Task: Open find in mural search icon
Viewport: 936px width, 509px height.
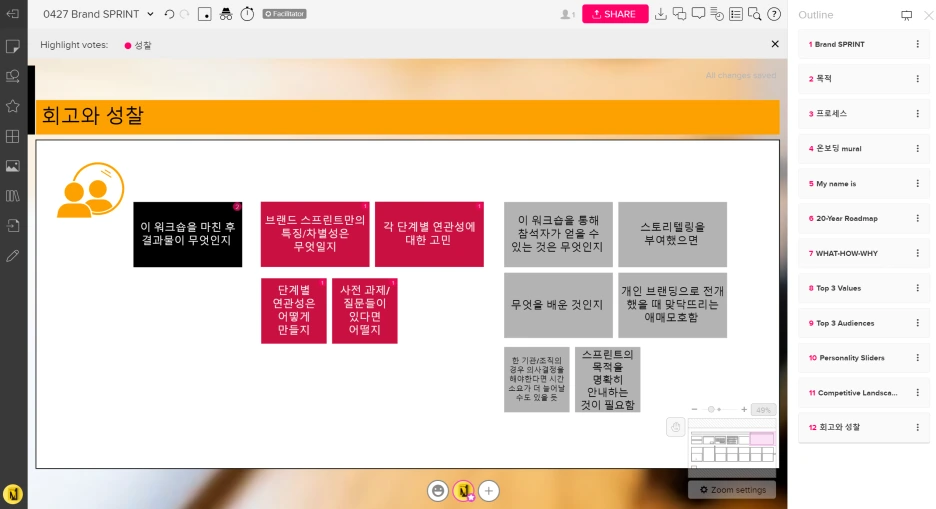Action: point(755,14)
